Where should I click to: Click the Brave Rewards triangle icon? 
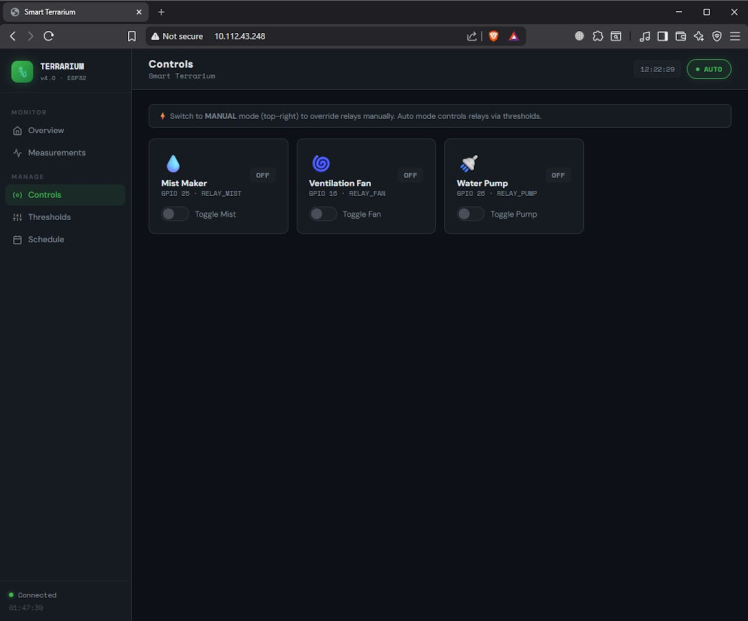click(513, 36)
